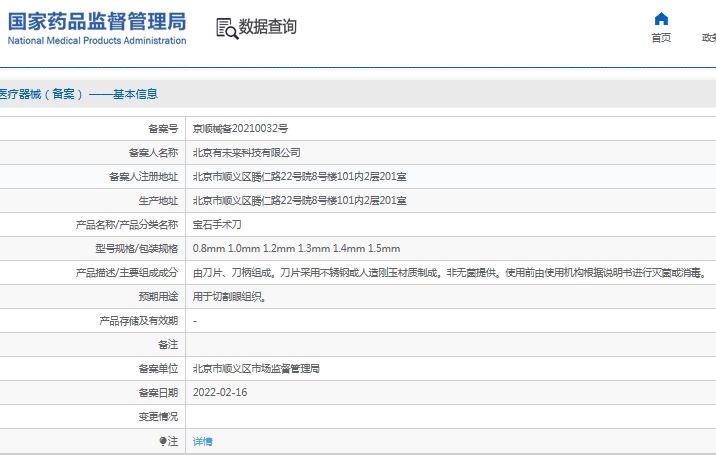
Task: Click the 备案人名称 row label
Action: click(153, 153)
